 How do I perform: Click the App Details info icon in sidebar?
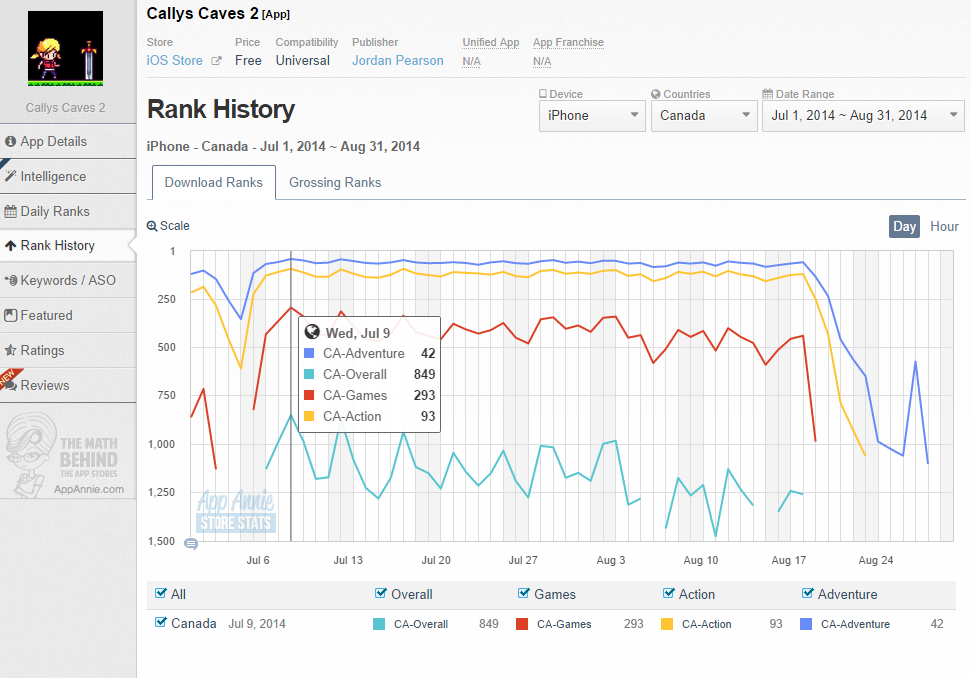(11, 141)
